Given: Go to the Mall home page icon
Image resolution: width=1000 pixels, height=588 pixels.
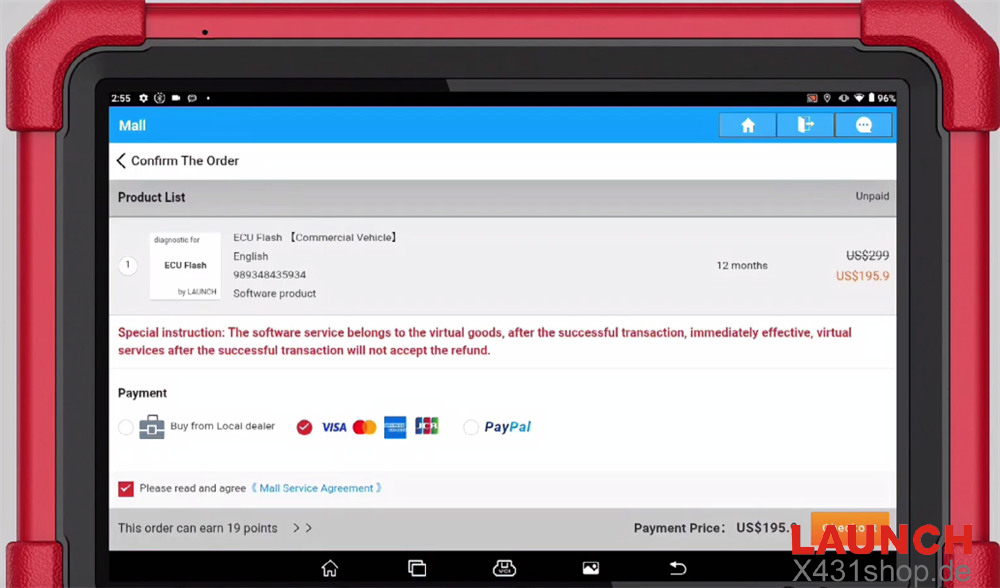Looking at the screenshot, I should (x=747, y=125).
